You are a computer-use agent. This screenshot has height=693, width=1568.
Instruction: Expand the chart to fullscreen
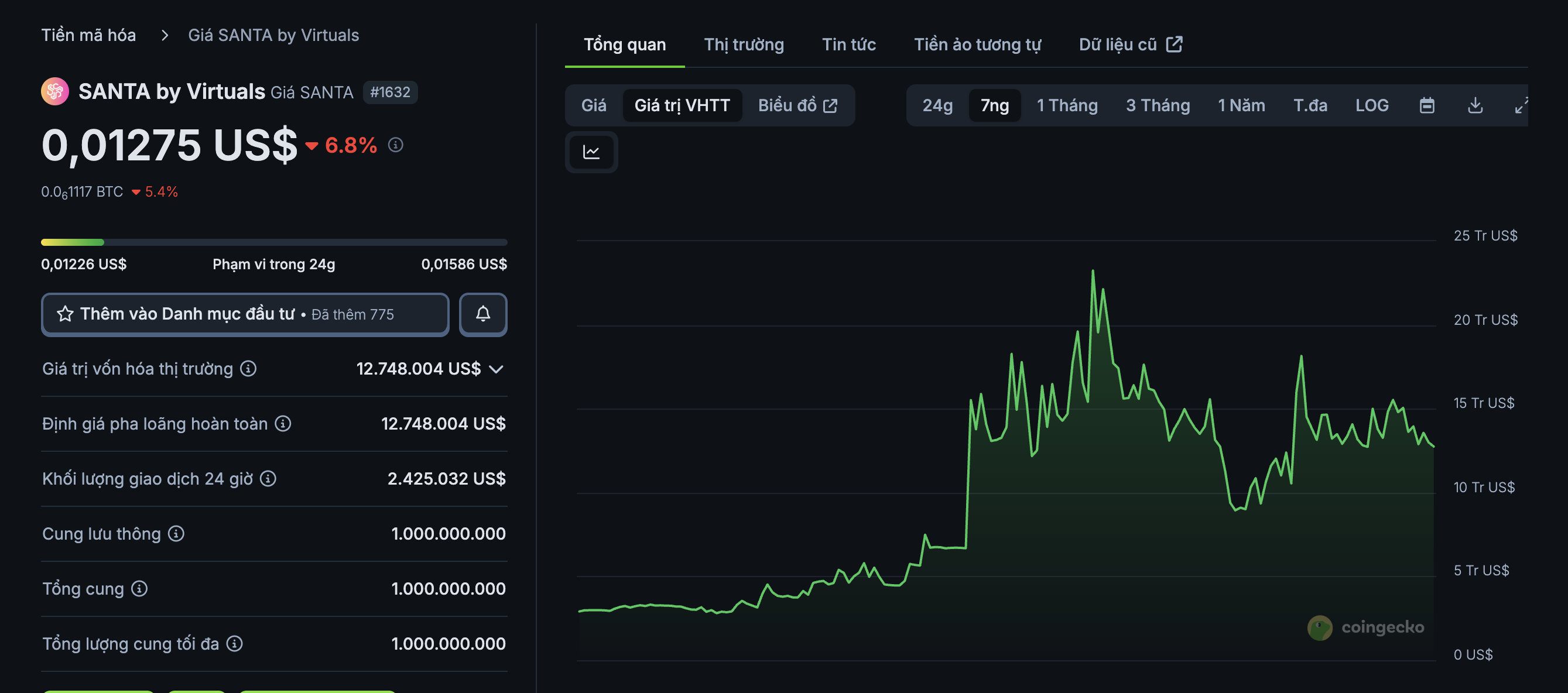point(1521,105)
